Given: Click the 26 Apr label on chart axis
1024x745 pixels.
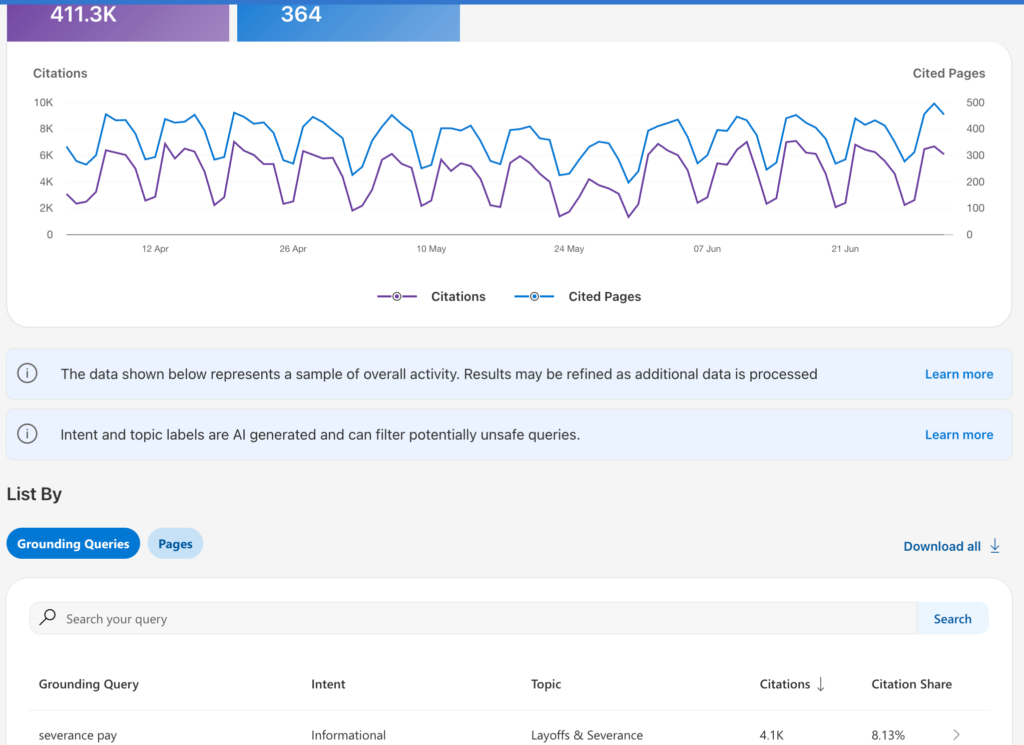Looking at the screenshot, I should [293, 249].
